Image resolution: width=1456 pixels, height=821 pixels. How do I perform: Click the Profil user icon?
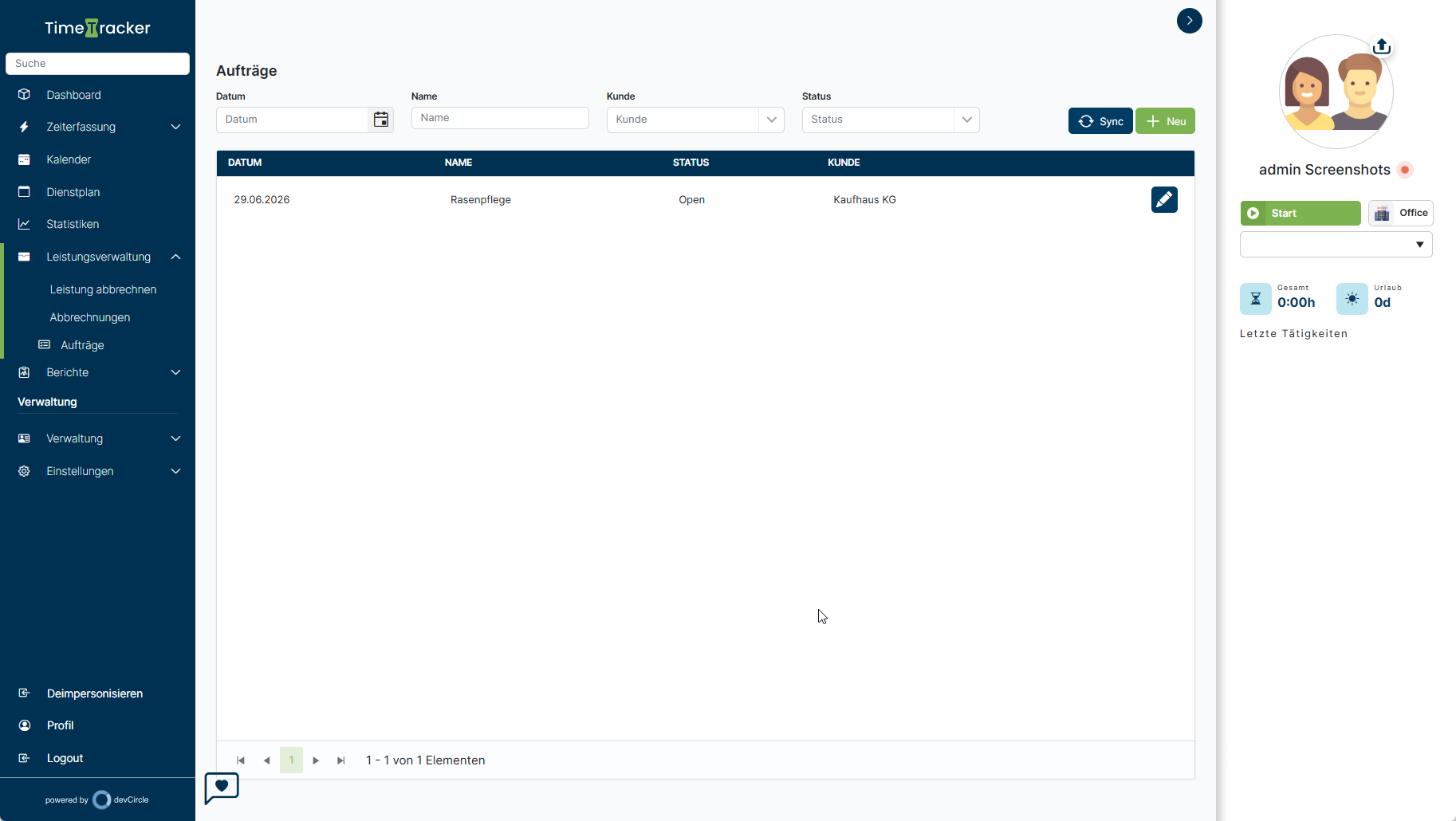click(25, 725)
